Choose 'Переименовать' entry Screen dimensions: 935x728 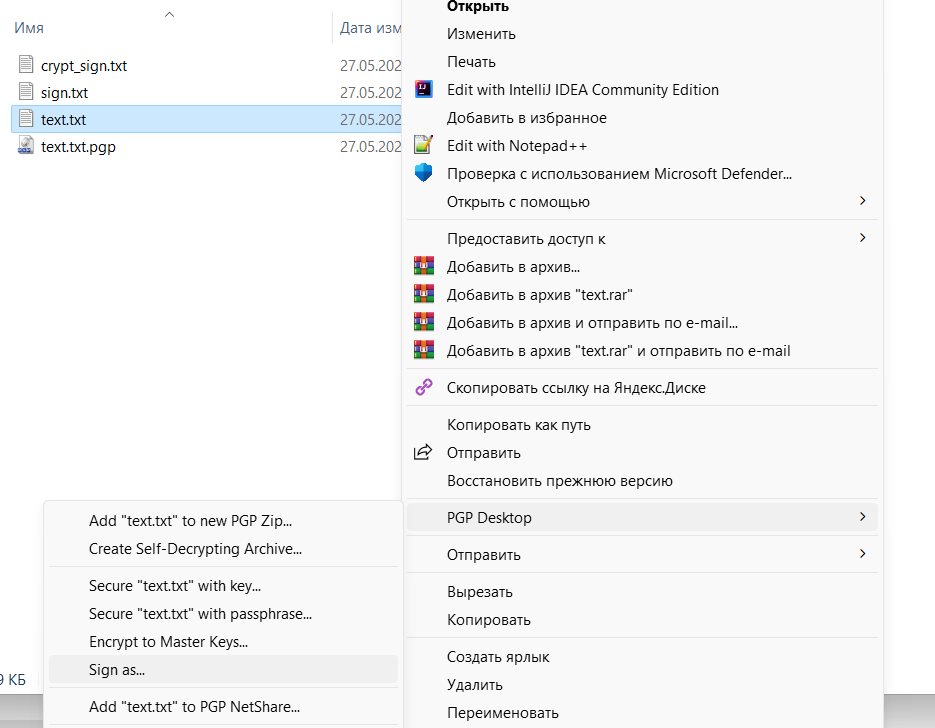click(642, 713)
